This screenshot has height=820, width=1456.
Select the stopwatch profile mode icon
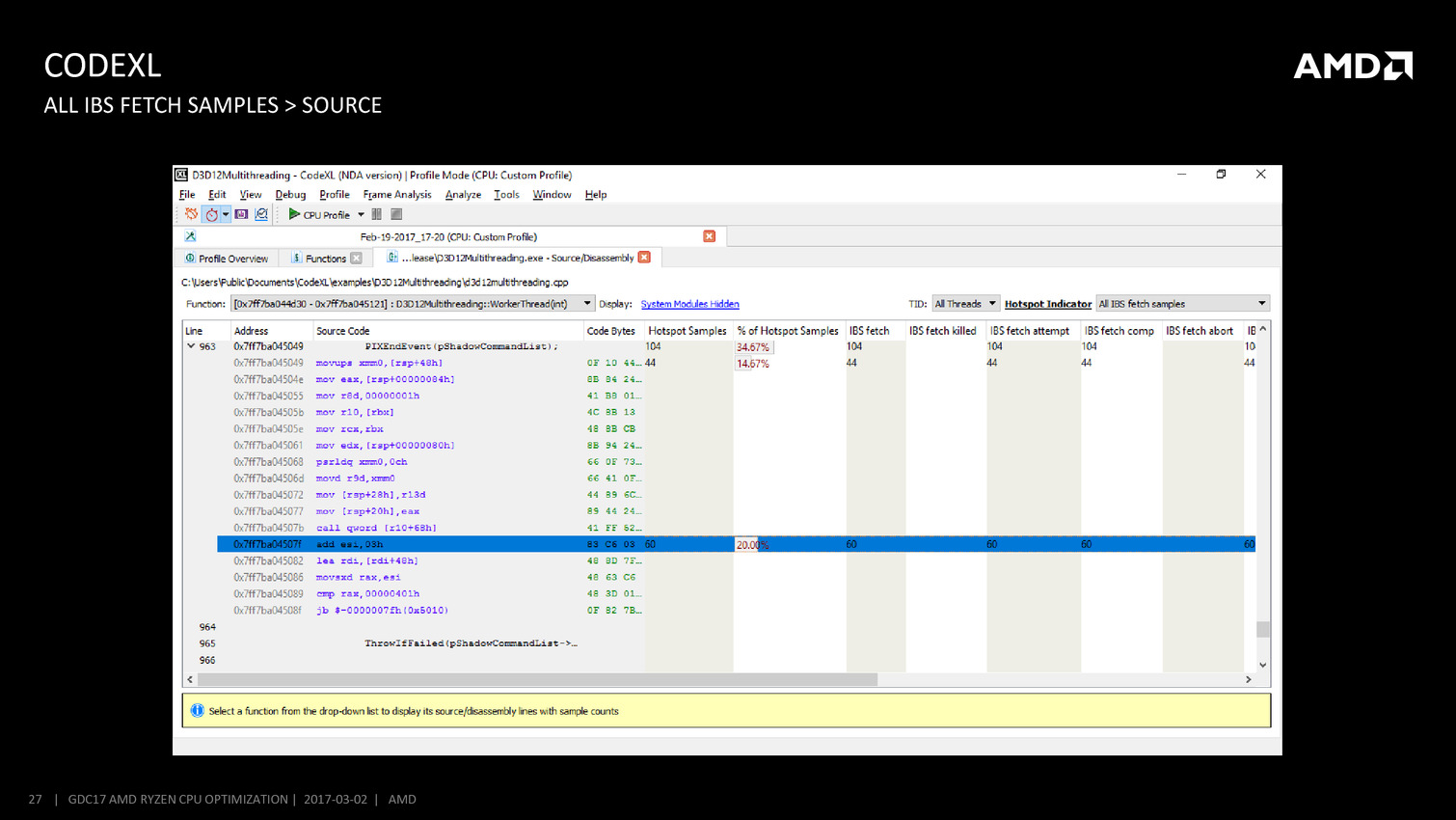[211, 214]
